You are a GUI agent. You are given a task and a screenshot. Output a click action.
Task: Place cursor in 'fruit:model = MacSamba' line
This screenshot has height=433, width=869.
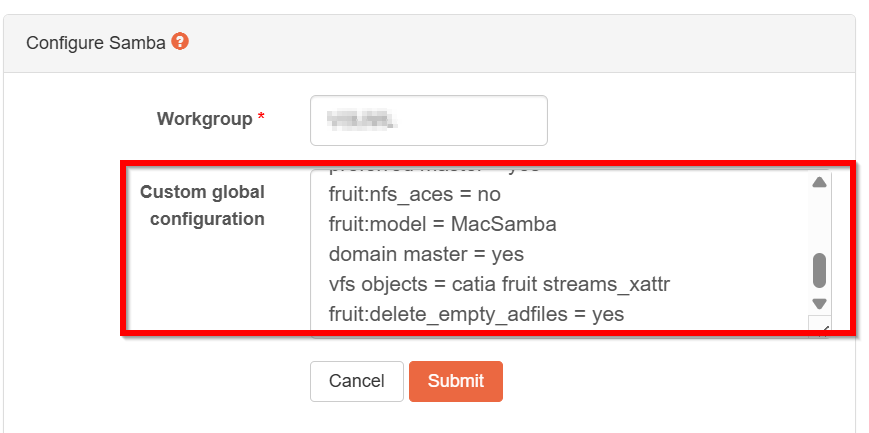click(442, 224)
